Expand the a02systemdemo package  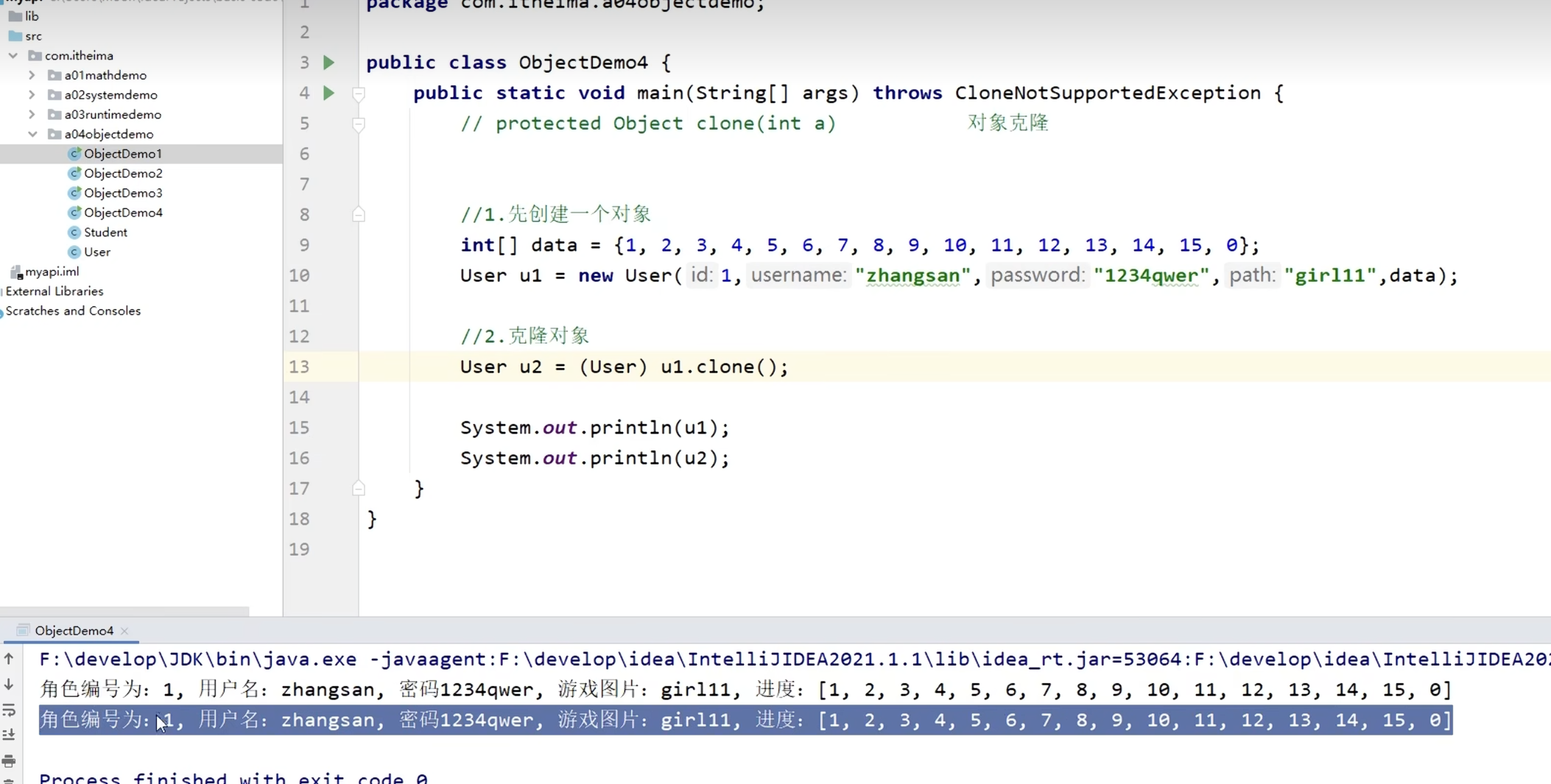click(32, 95)
